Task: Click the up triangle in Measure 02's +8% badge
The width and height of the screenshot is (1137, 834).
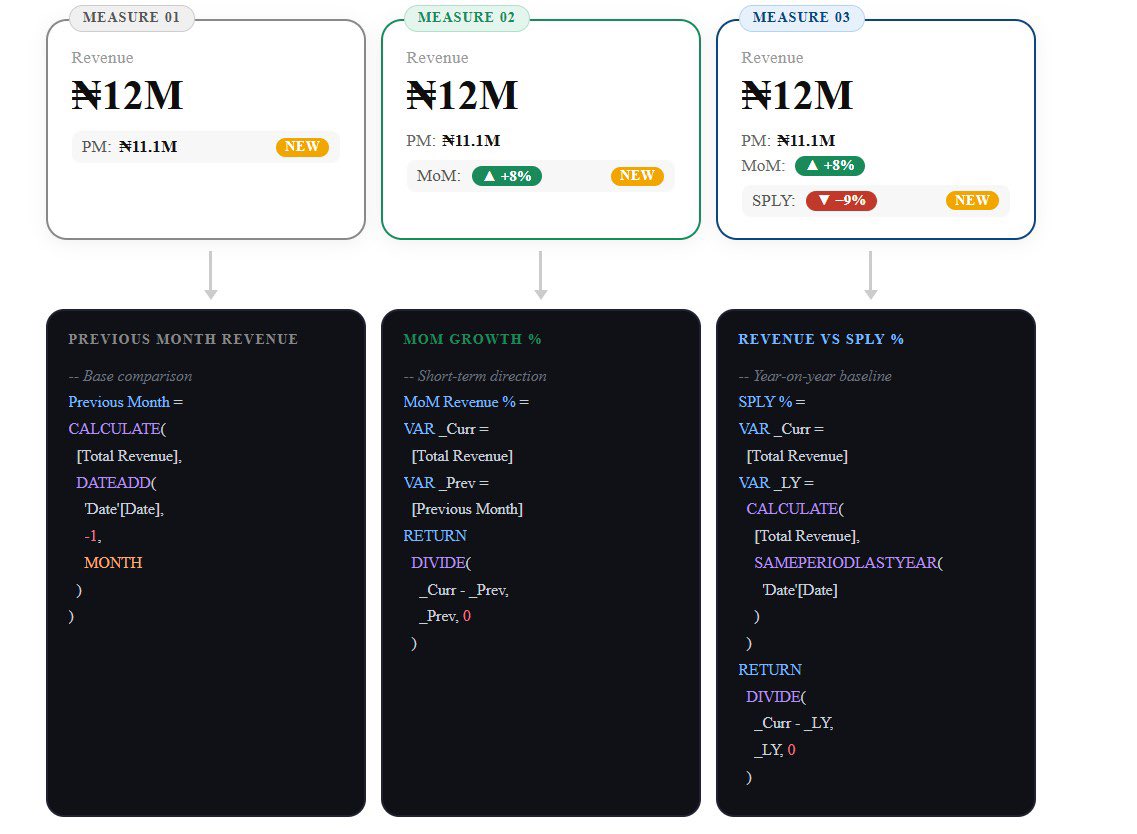Action: click(x=489, y=176)
